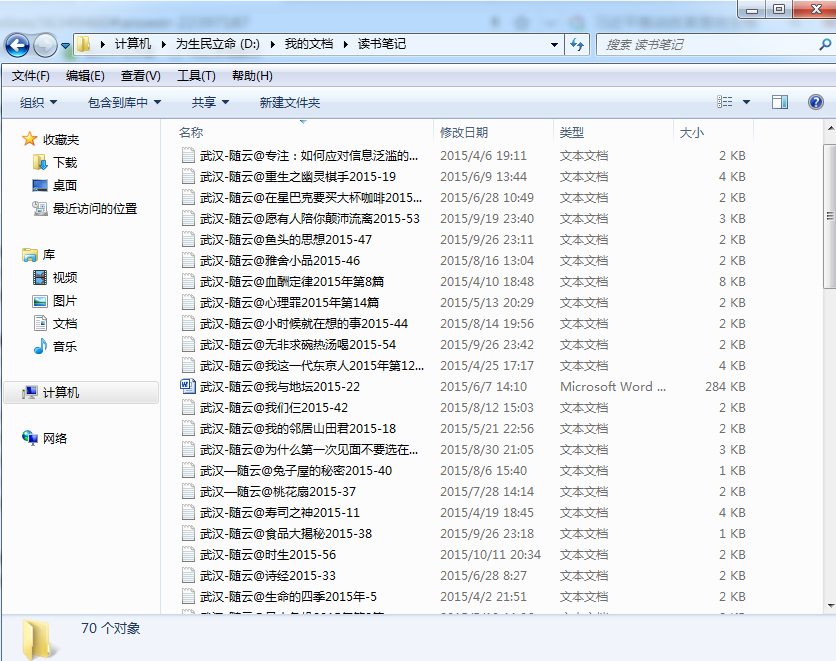The height and width of the screenshot is (661, 836).
Task: Select file icon of 小时候就在想的事2015-44
Action: click(188, 323)
